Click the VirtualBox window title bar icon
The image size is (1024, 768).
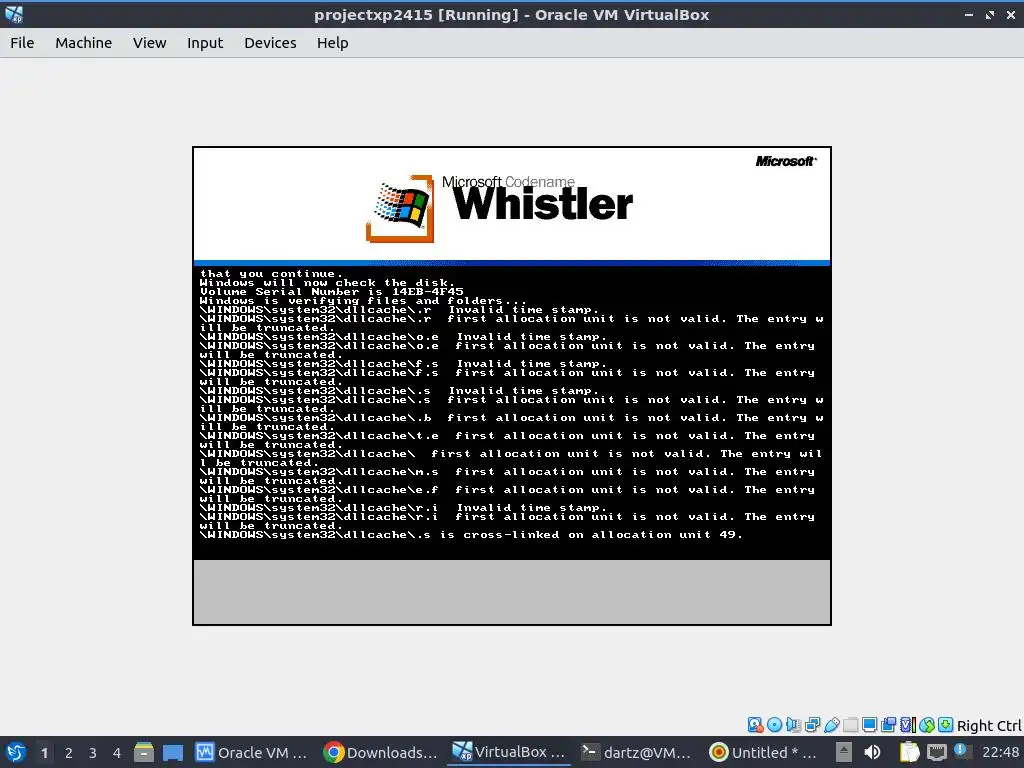(x=14, y=14)
